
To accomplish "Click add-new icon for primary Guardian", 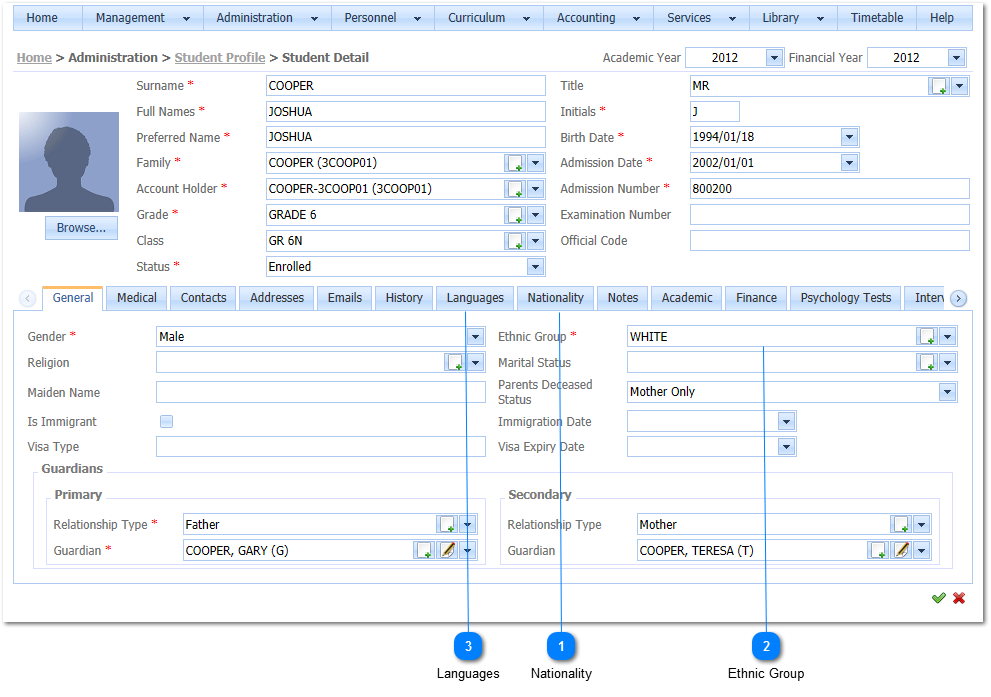I will point(424,550).
